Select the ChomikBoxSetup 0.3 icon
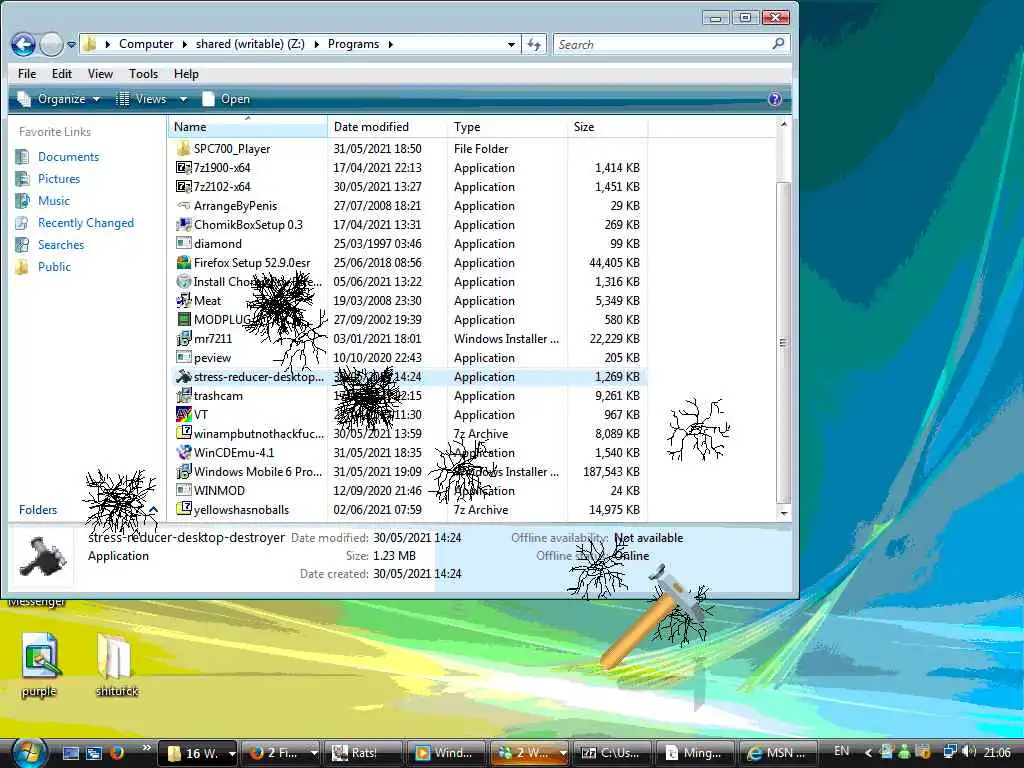This screenshot has height=768, width=1024. pyautogui.click(x=184, y=225)
